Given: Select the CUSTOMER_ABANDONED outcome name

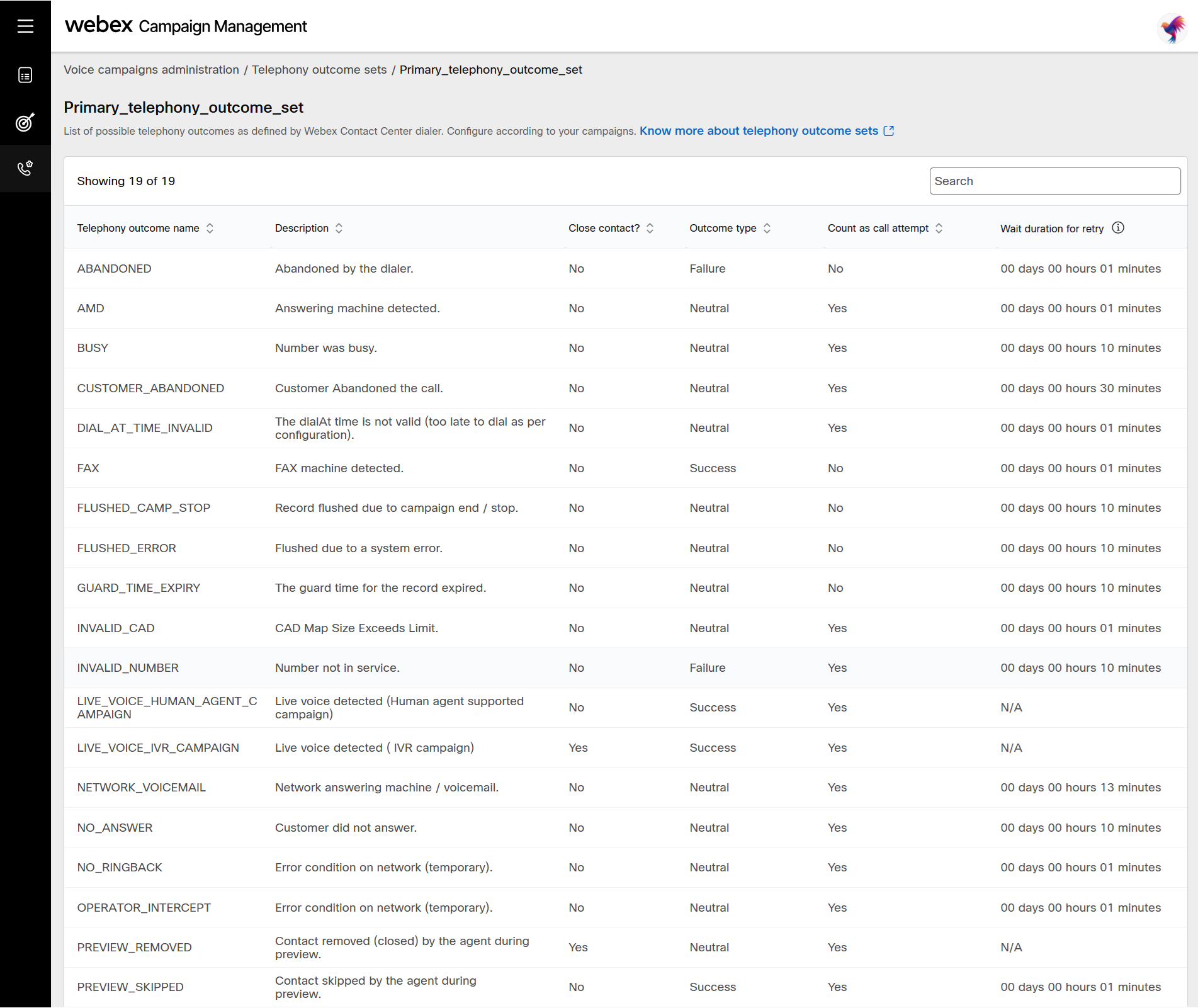Looking at the screenshot, I should point(150,388).
